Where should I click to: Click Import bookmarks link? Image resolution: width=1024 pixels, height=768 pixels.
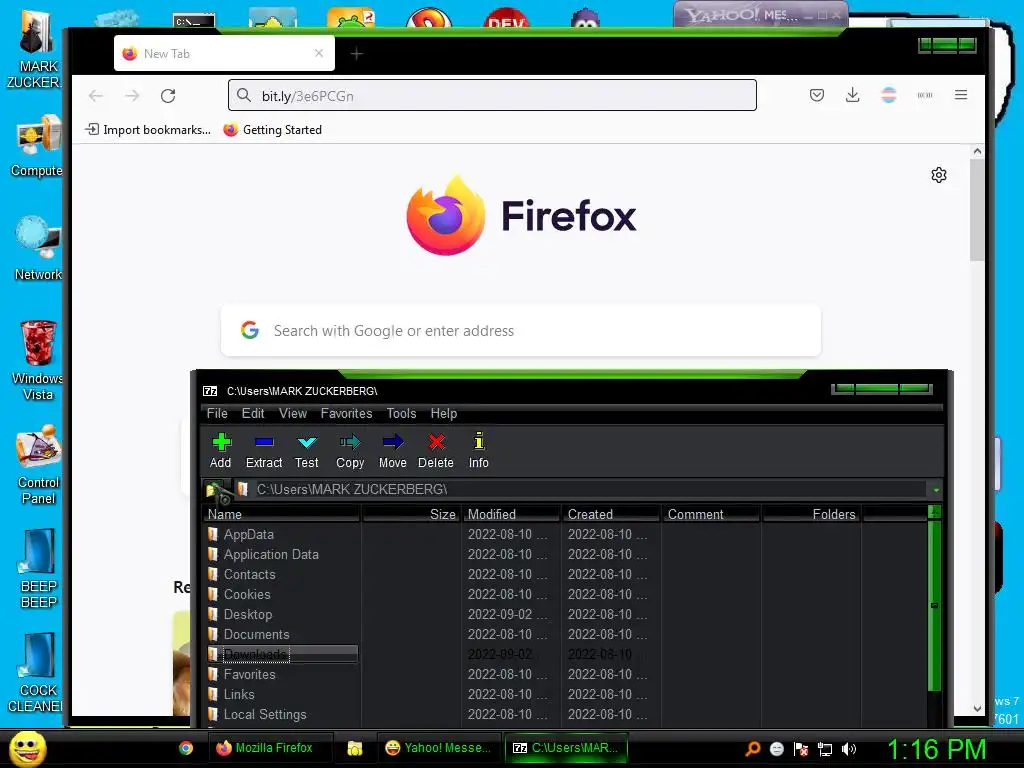pos(148,129)
